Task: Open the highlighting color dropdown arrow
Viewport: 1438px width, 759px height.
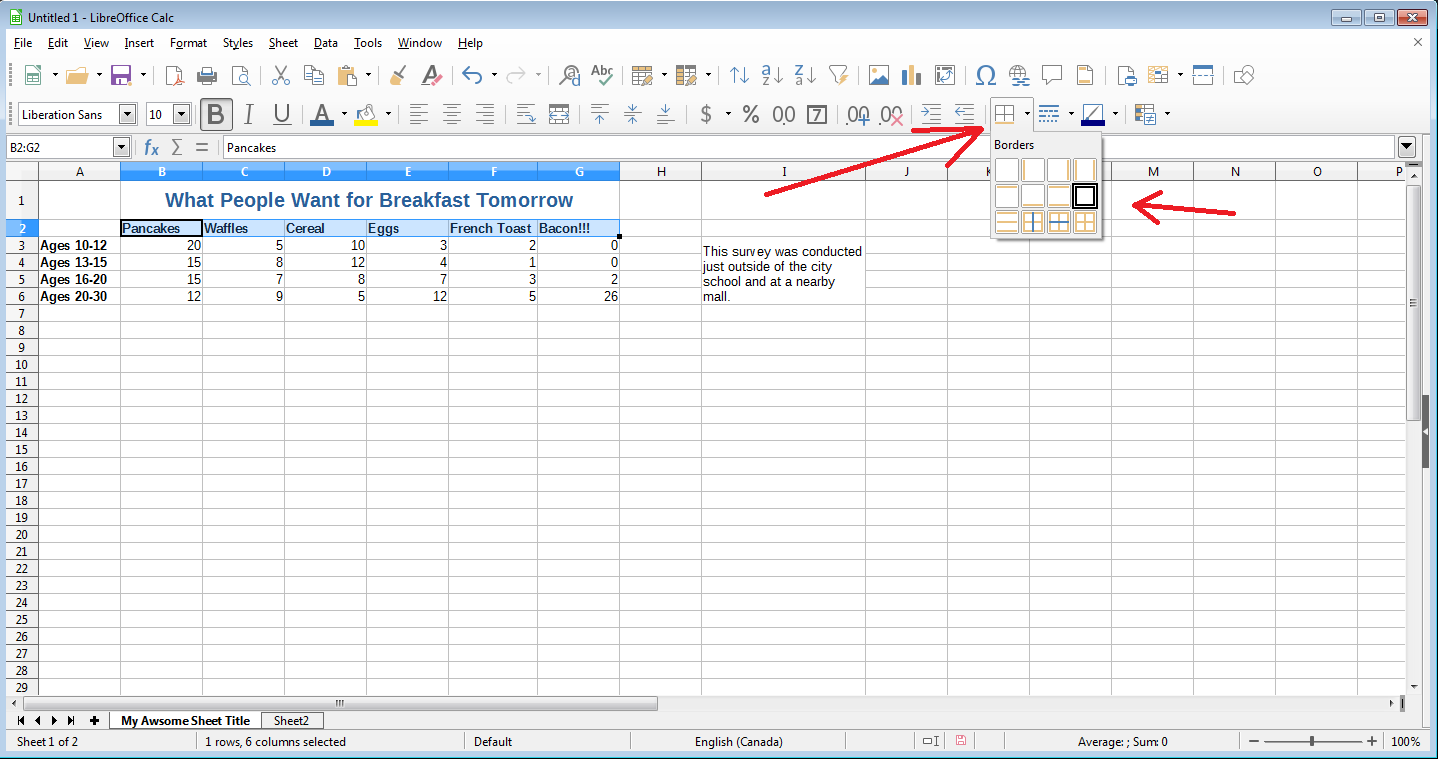Action: pos(388,114)
